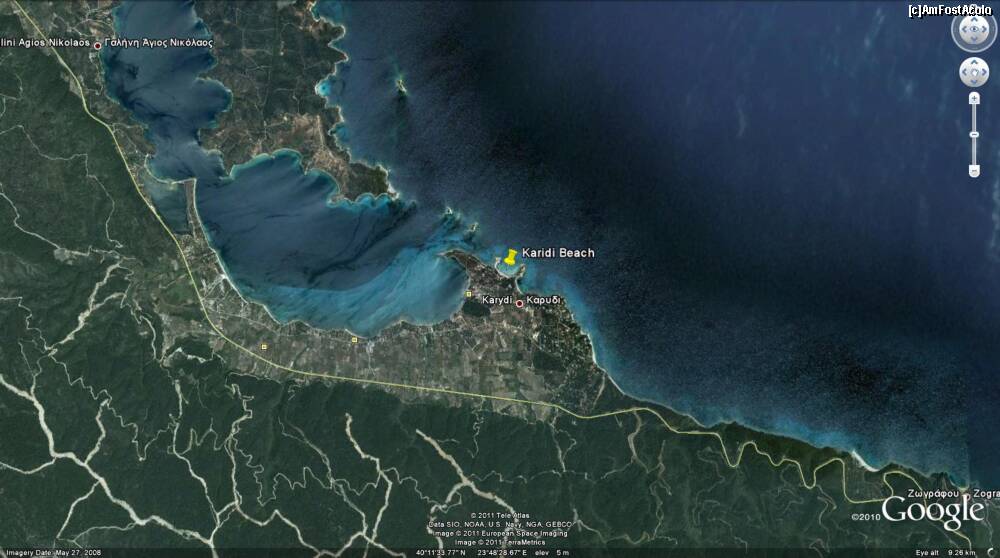Click the zoom slider handle
The height and width of the screenshot is (558, 1000).
pos(974,134)
